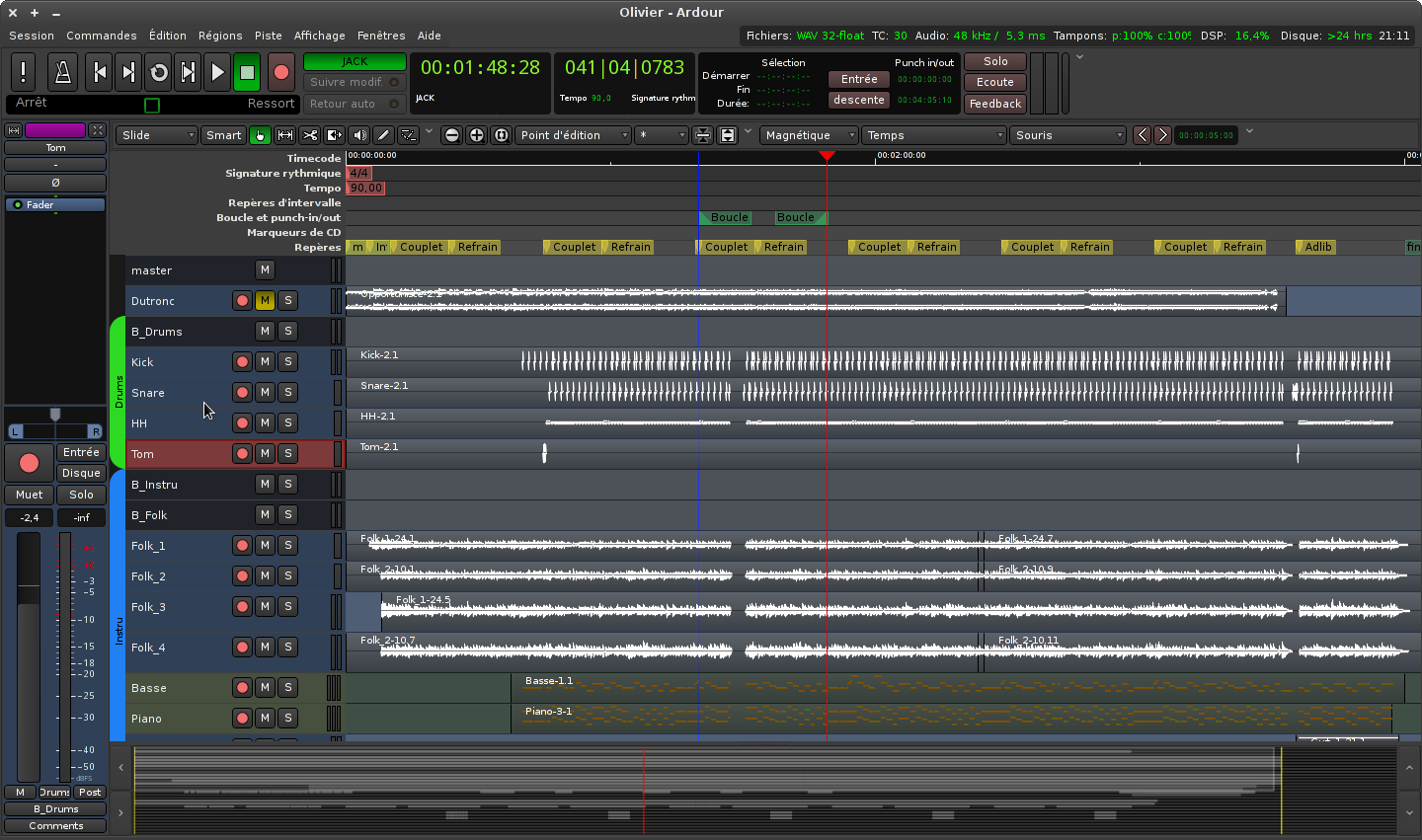Click the purple Tom track color swatch
Image resolution: width=1422 pixels, height=840 pixels.
55,130
